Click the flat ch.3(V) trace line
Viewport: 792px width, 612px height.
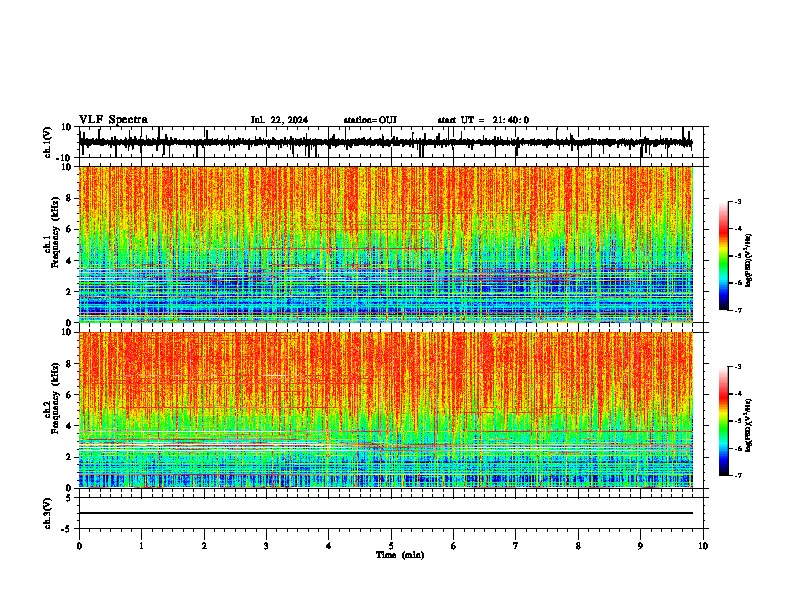coord(386,513)
